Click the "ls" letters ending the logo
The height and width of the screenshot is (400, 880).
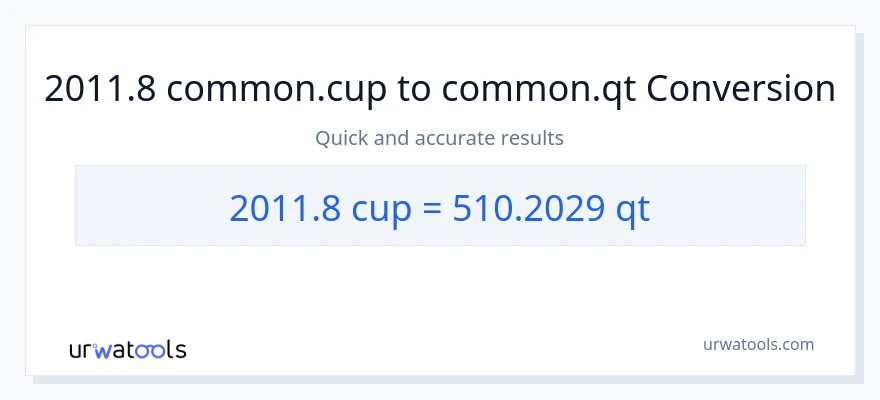pos(177,350)
